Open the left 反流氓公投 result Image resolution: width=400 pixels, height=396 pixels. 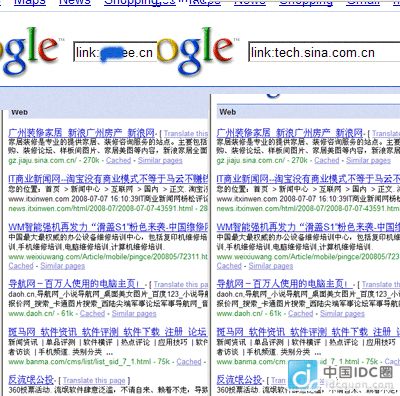pyautogui.click(x=31, y=380)
